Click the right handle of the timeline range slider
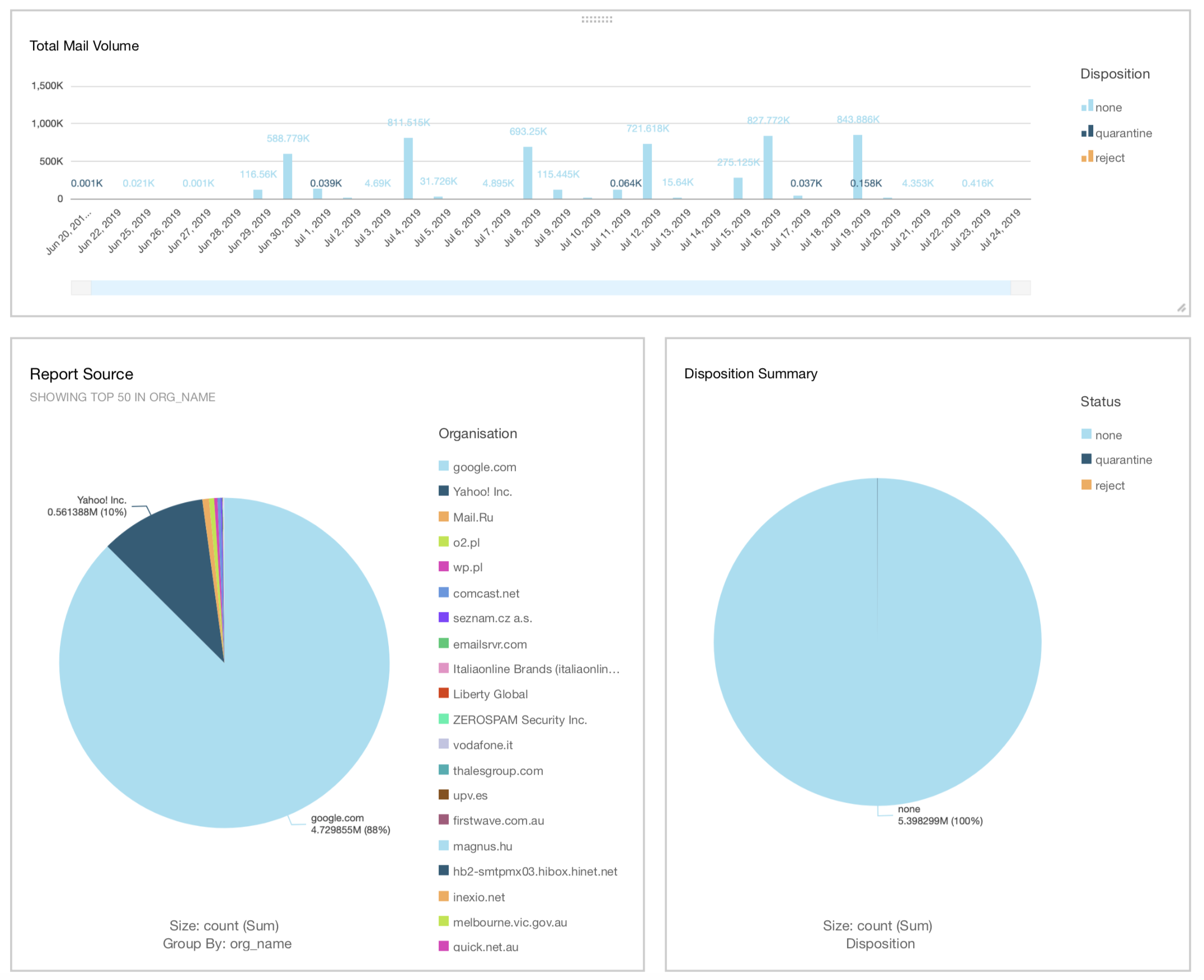The width and height of the screenshot is (1204, 980). click(1020, 288)
